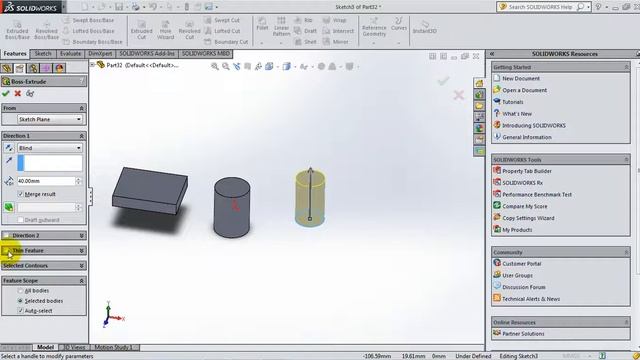The image size is (640, 360).
Task: Click Rib tool
Action: (303, 20)
